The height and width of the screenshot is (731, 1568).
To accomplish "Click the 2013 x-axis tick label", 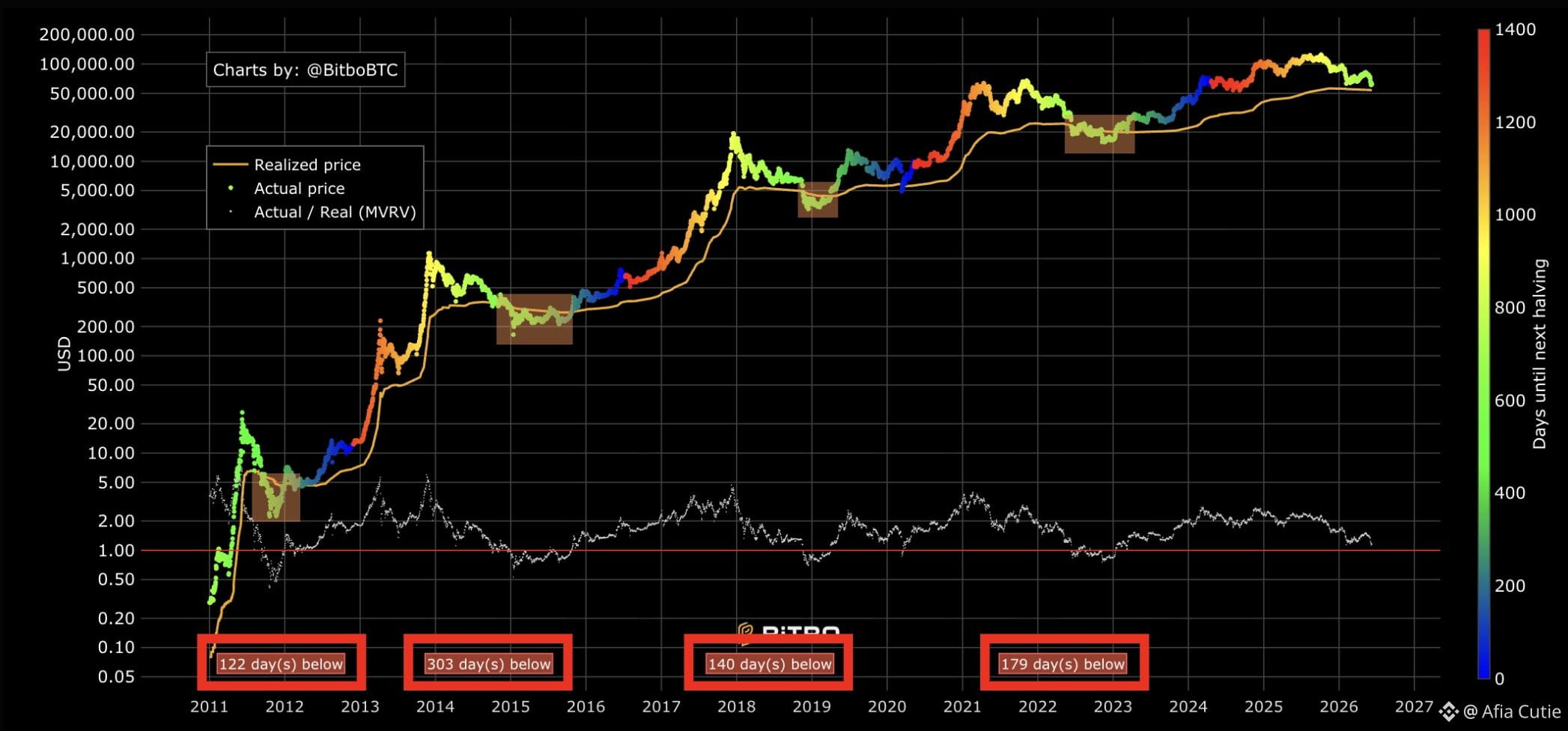I will (x=360, y=706).
